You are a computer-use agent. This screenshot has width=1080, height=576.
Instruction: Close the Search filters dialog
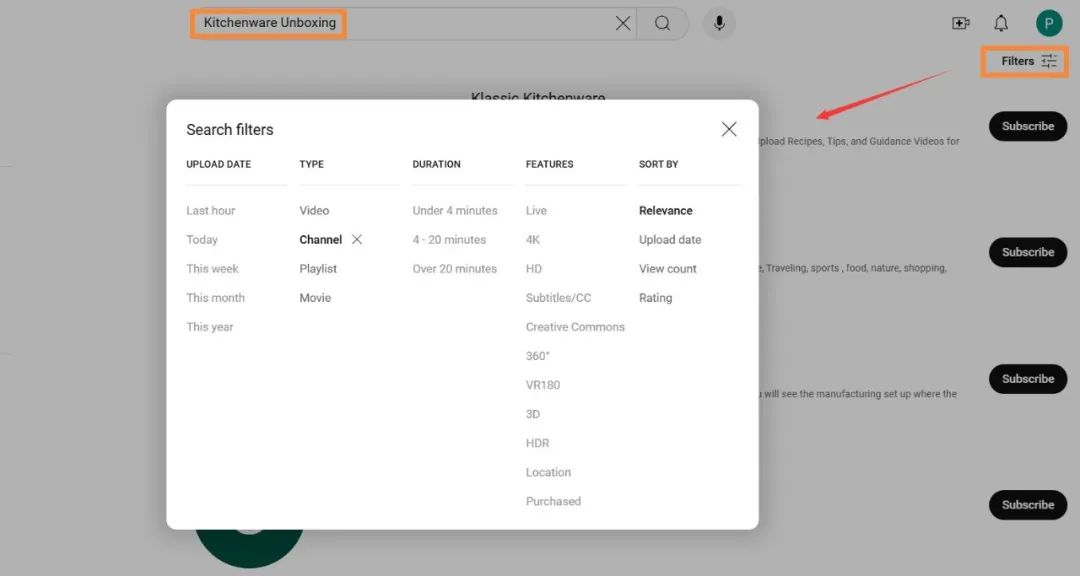point(729,129)
